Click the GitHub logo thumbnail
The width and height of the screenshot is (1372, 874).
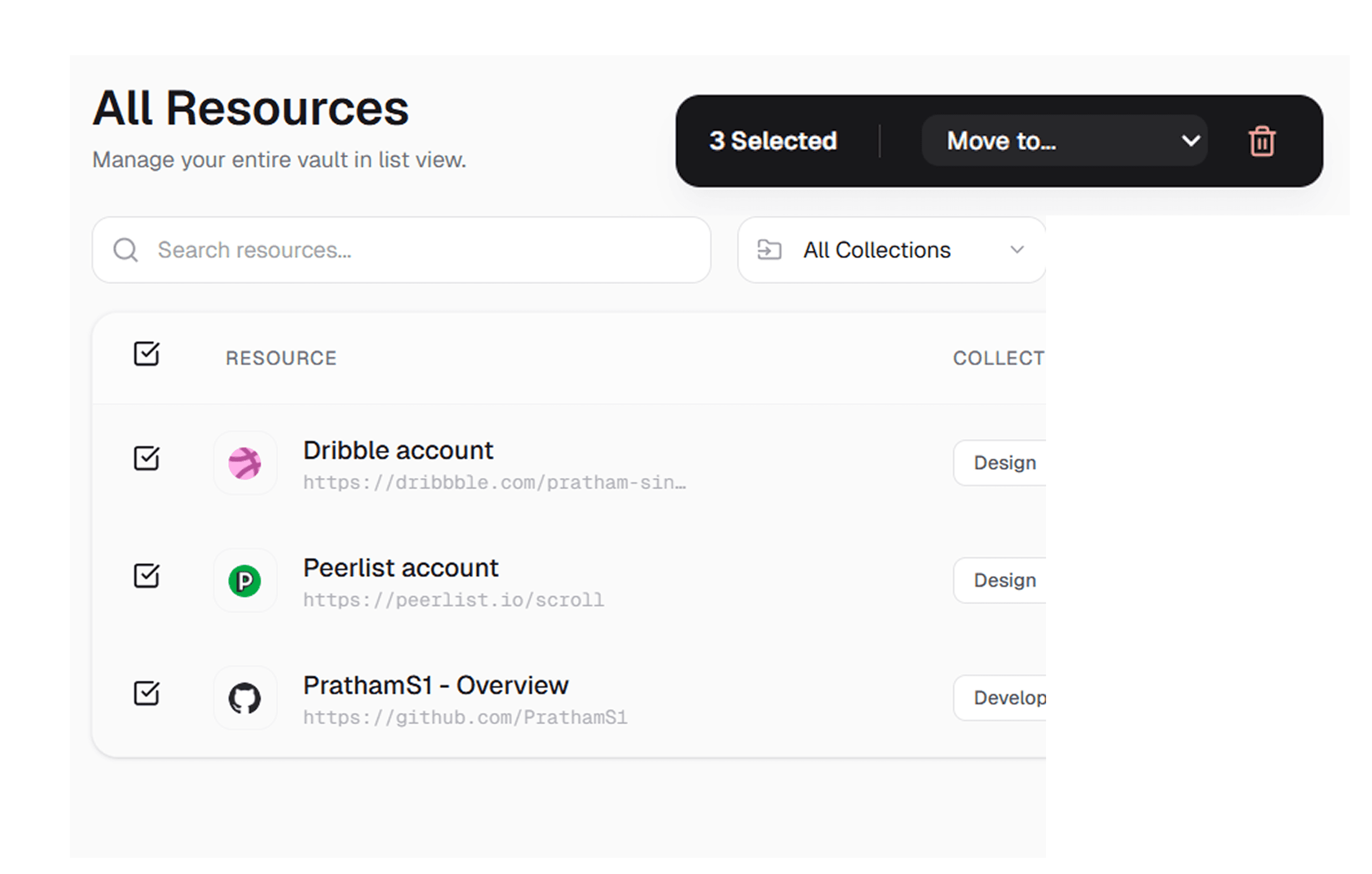(x=245, y=698)
